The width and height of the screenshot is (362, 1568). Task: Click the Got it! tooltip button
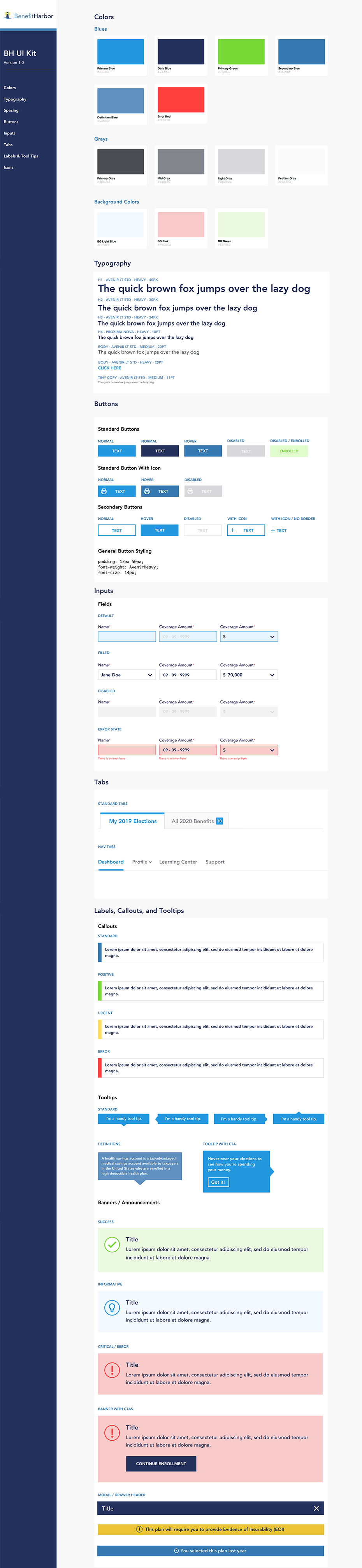[x=218, y=1182]
